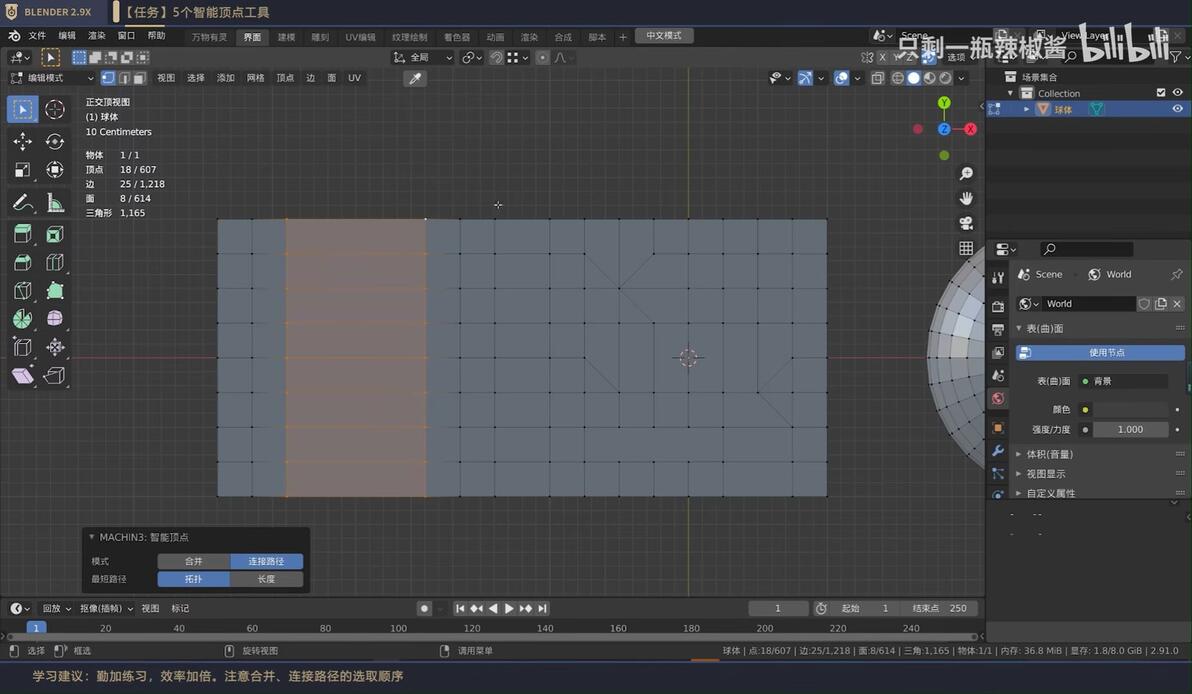Select the Extrude Region tool

(x=22, y=234)
